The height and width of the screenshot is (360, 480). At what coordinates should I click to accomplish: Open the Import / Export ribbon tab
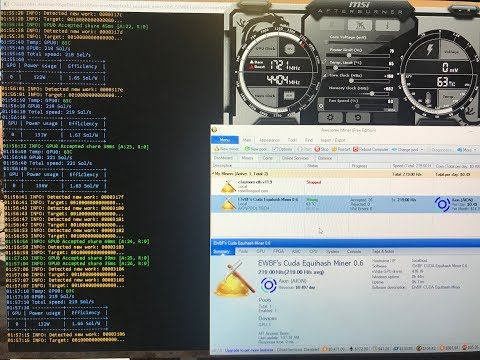[x=333, y=140]
